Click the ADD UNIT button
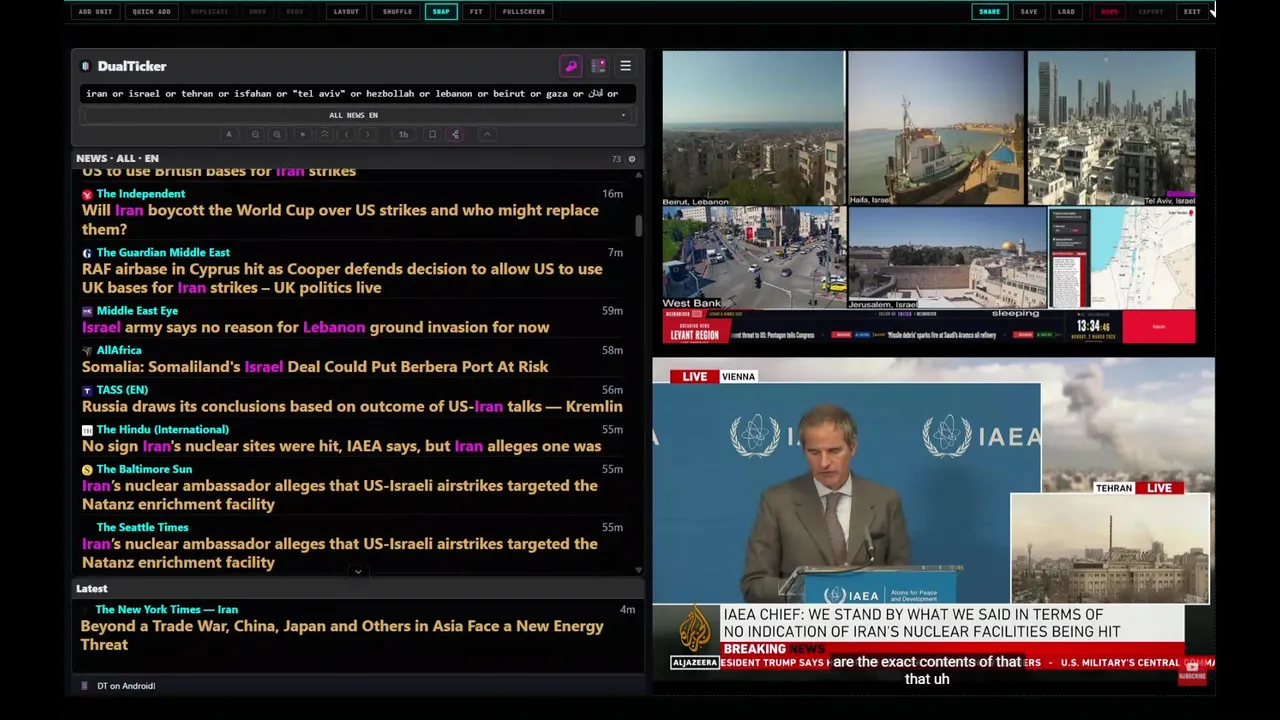This screenshot has width=1280, height=720. pos(95,12)
